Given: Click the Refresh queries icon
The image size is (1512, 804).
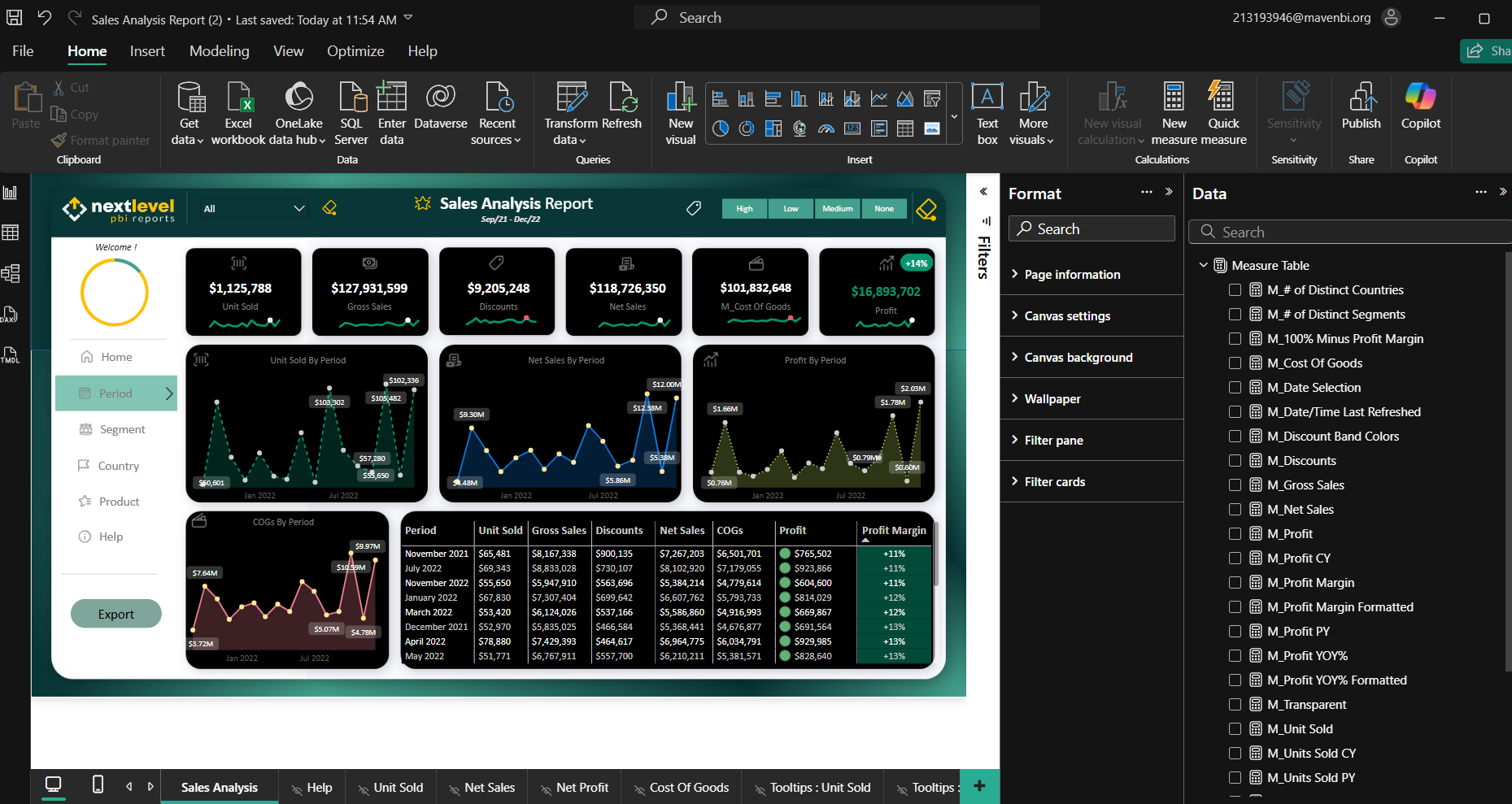Looking at the screenshot, I should (x=622, y=98).
